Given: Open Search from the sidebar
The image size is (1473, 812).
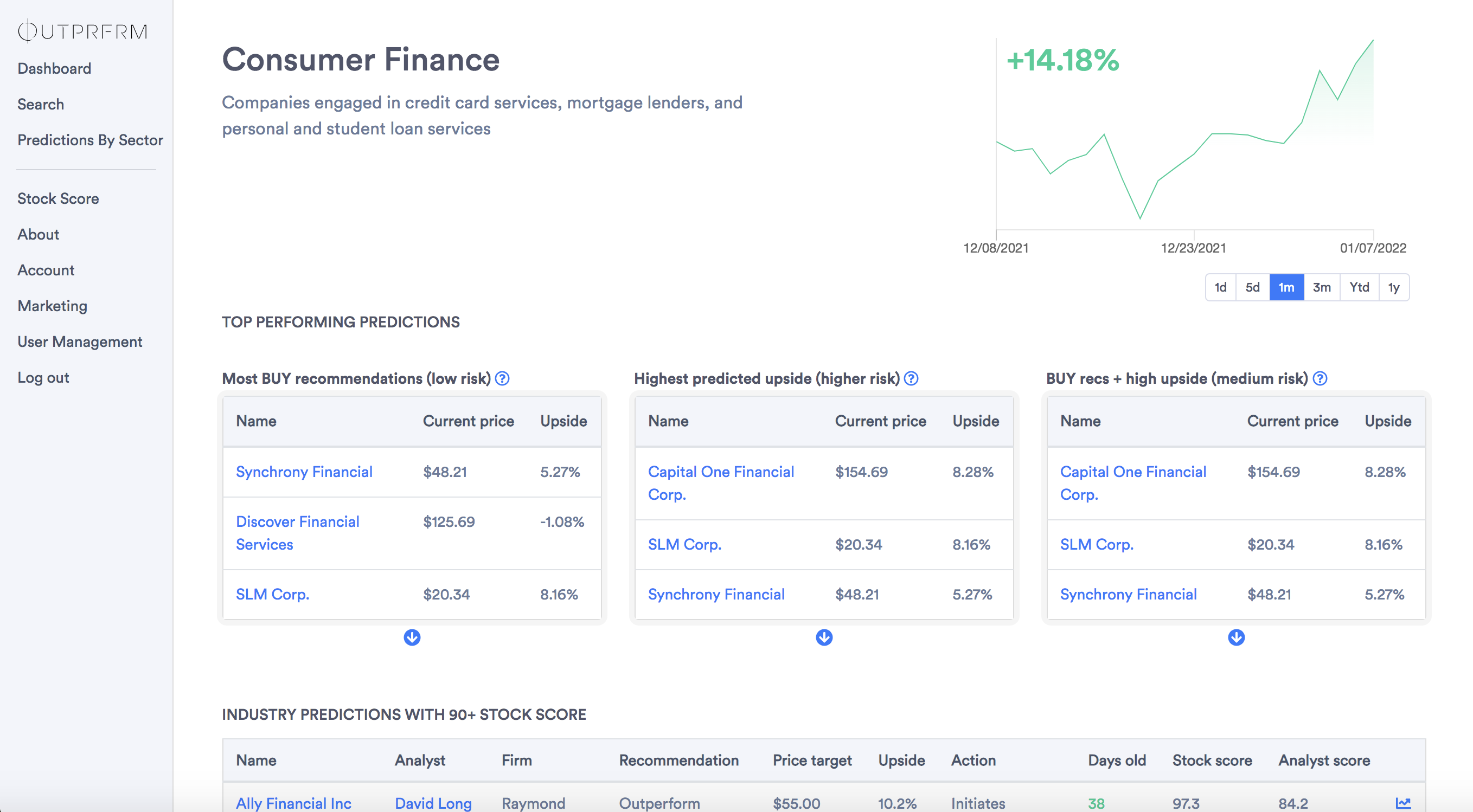Looking at the screenshot, I should 41,105.
